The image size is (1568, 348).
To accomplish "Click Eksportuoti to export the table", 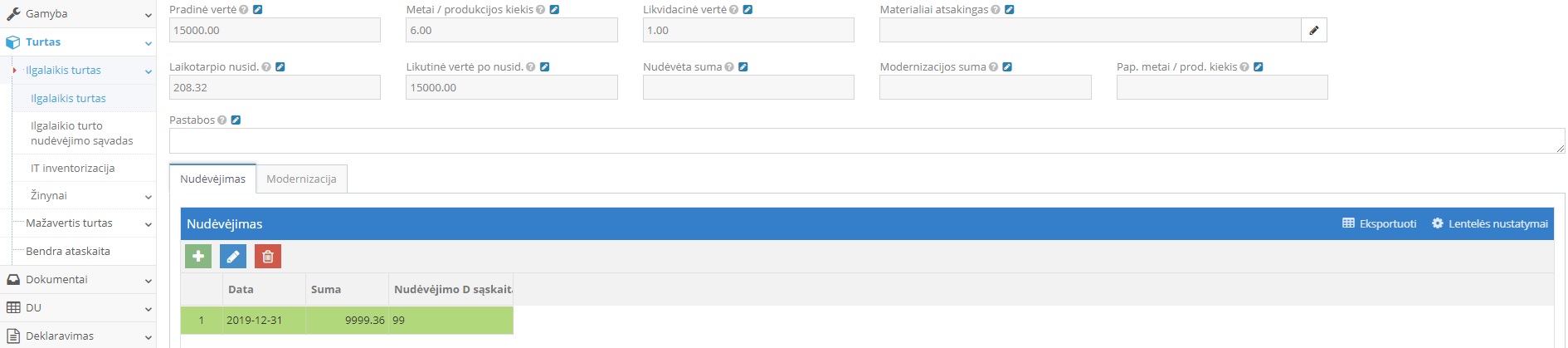I will (x=1380, y=224).
